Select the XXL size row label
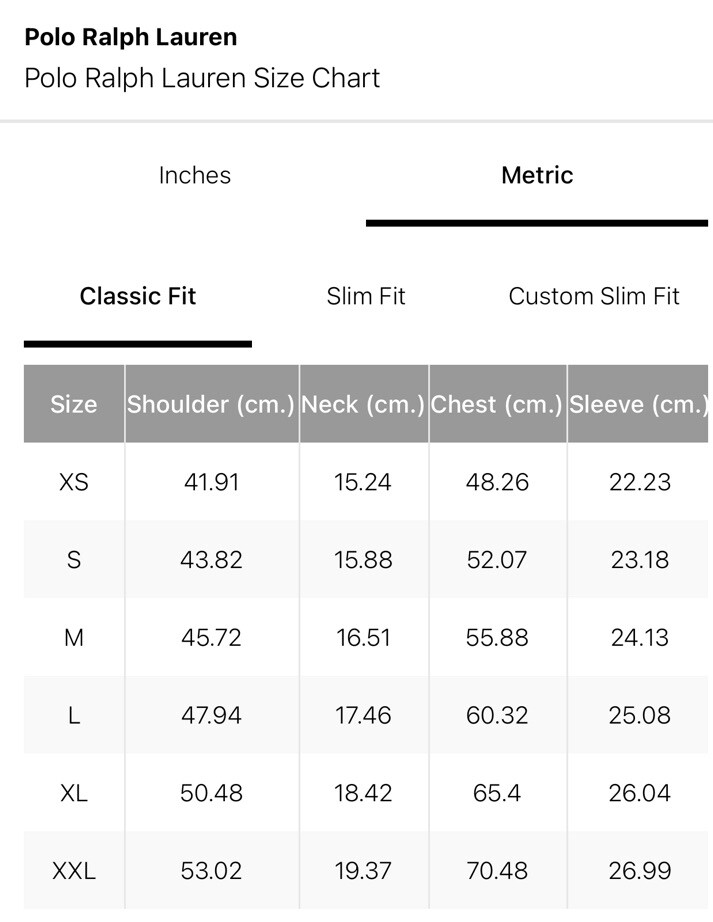Image resolution: width=713 pixels, height=922 pixels. tap(74, 870)
